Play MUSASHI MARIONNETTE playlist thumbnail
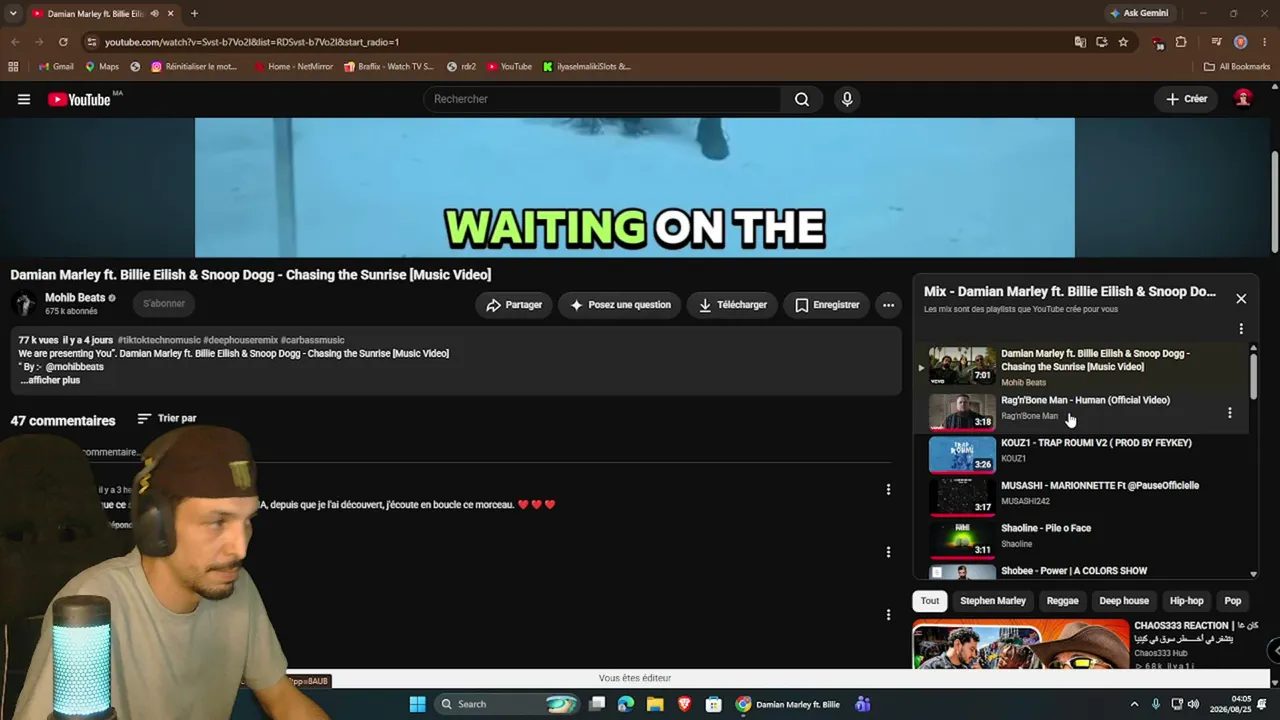 (x=962, y=496)
